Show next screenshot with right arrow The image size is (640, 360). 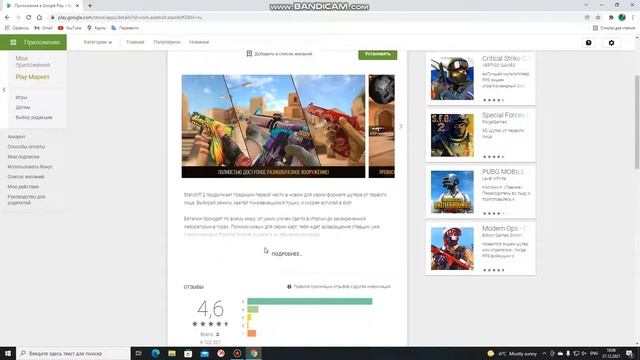pos(401,127)
